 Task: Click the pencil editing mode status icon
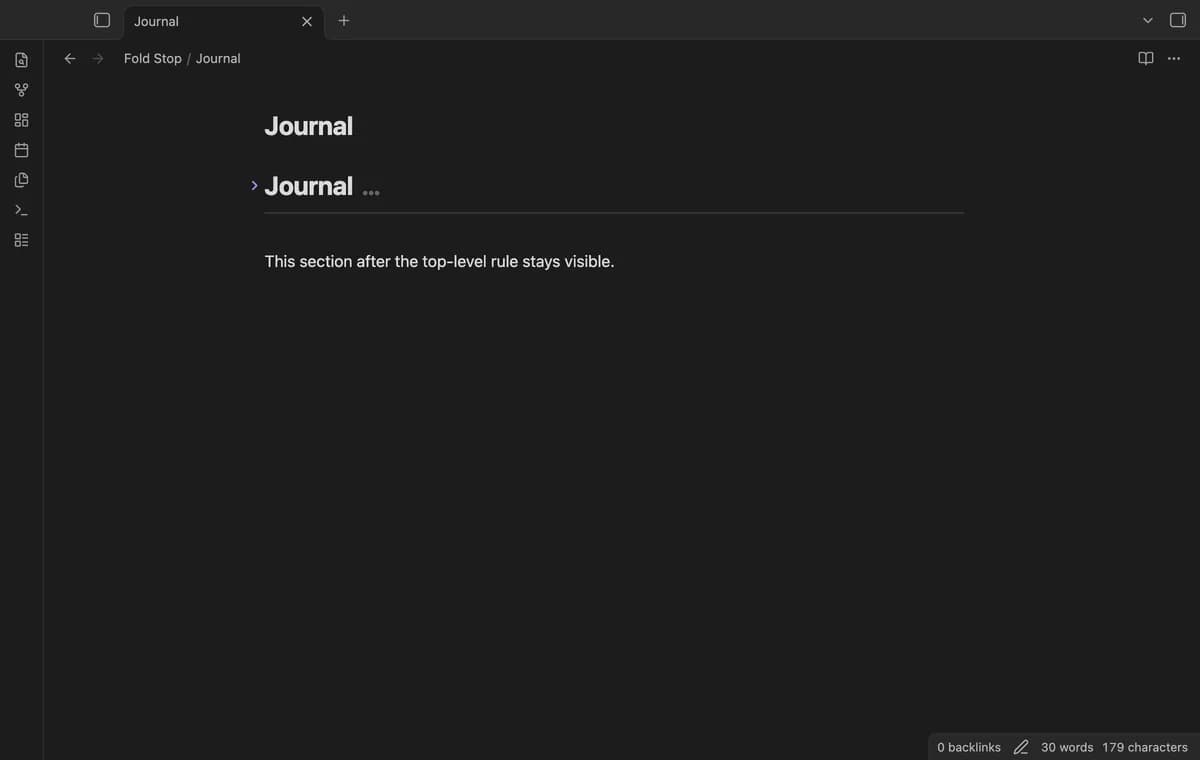1021,747
